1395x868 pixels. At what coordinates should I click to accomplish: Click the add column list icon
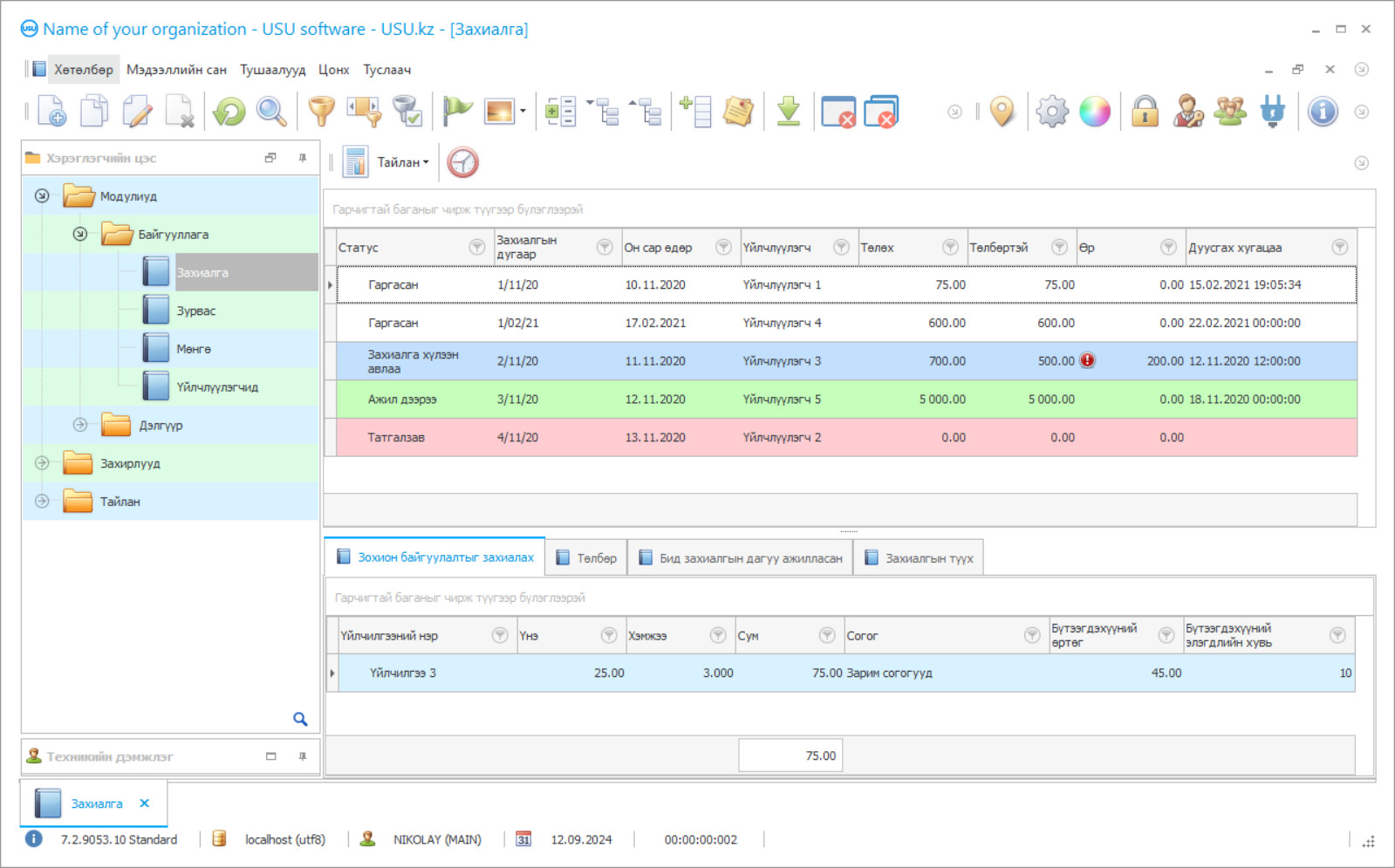pos(695,112)
